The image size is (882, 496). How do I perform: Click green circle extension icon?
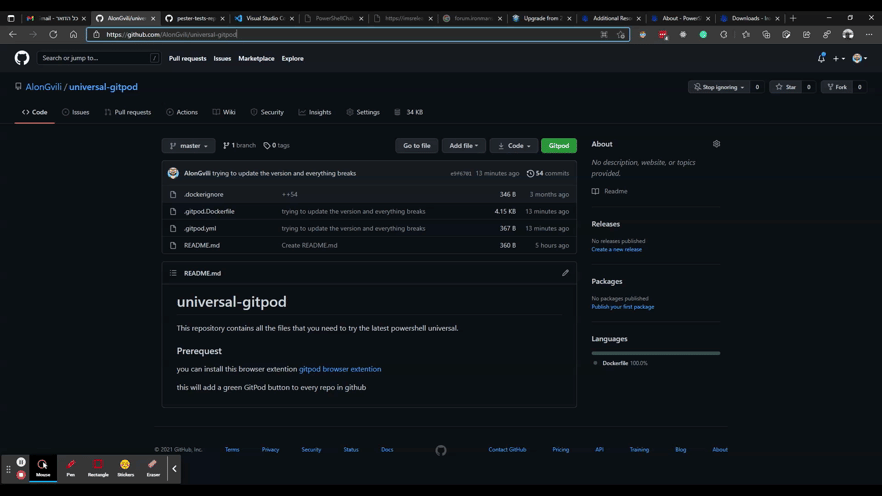coord(703,34)
